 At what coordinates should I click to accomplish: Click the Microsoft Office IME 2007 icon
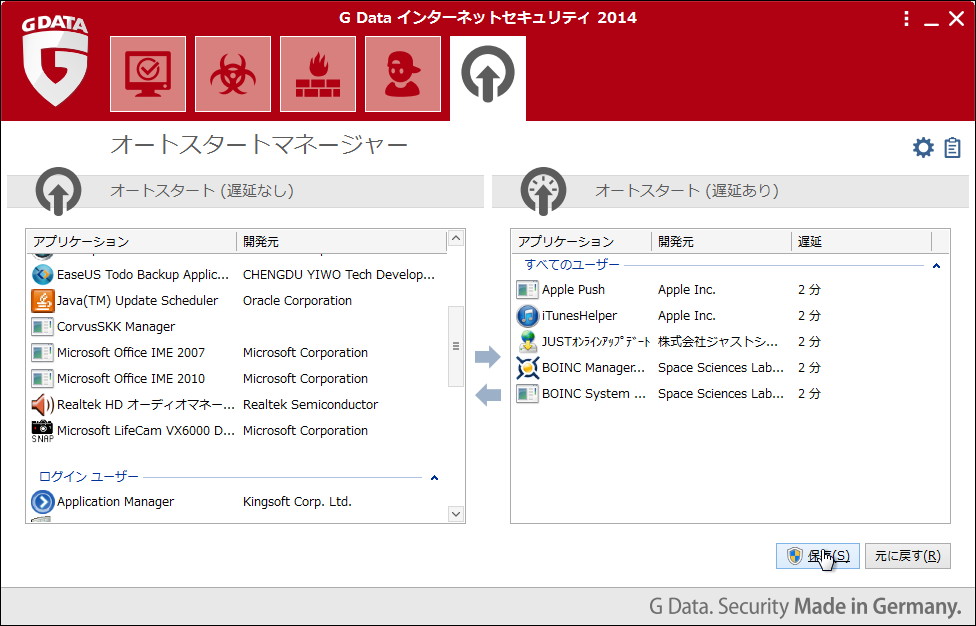click(x=42, y=353)
